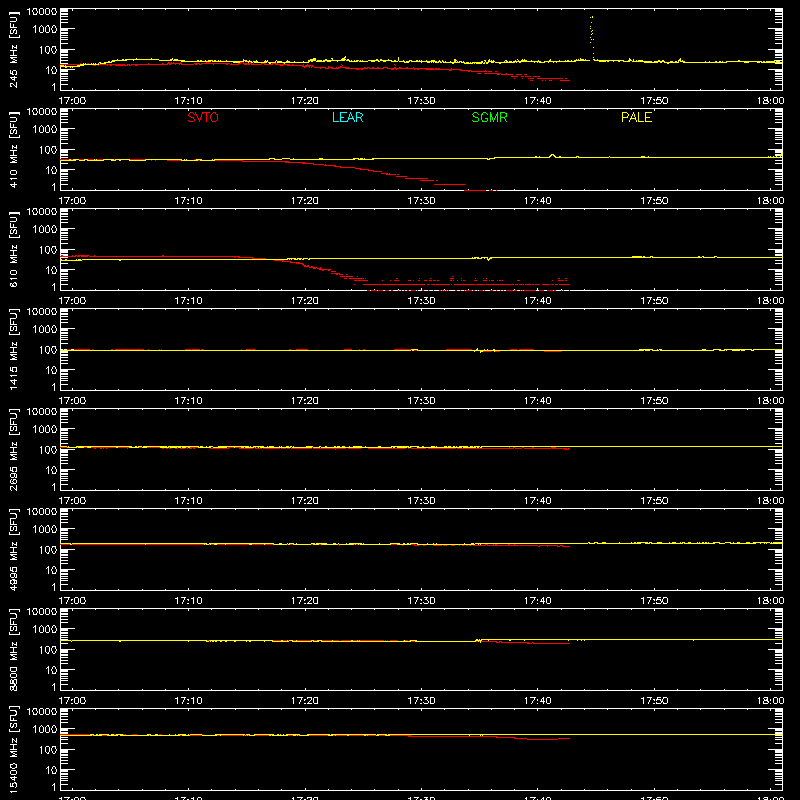
Task: Select the 4995 MHz [SFU] axis title
Action: click(x=13, y=550)
